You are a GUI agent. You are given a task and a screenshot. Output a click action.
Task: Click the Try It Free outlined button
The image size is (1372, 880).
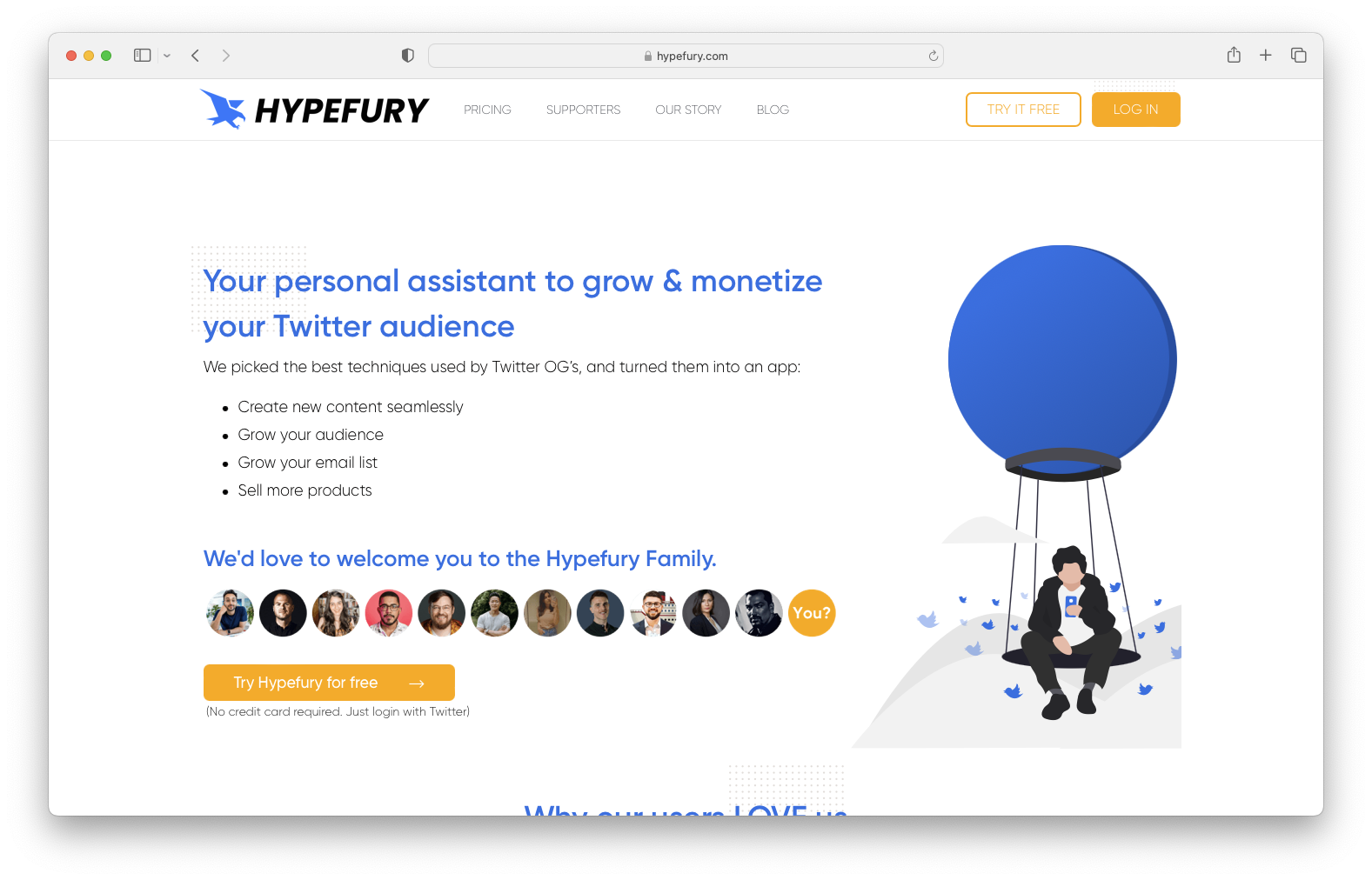click(x=1023, y=110)
